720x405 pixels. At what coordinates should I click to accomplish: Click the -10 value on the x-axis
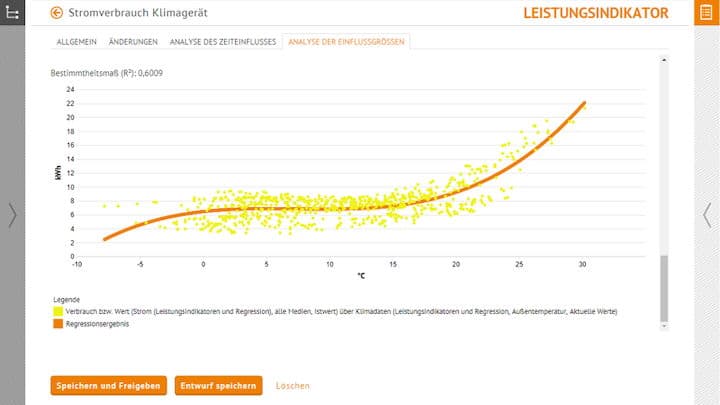(77, 264)
